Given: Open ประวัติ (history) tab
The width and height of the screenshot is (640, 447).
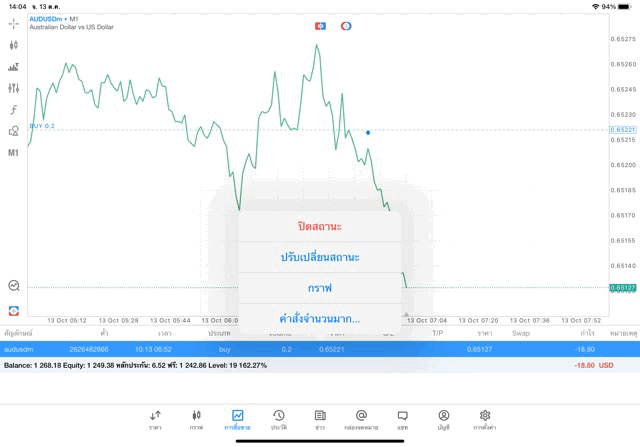Looking at the screenshot, I should (279, 419).
